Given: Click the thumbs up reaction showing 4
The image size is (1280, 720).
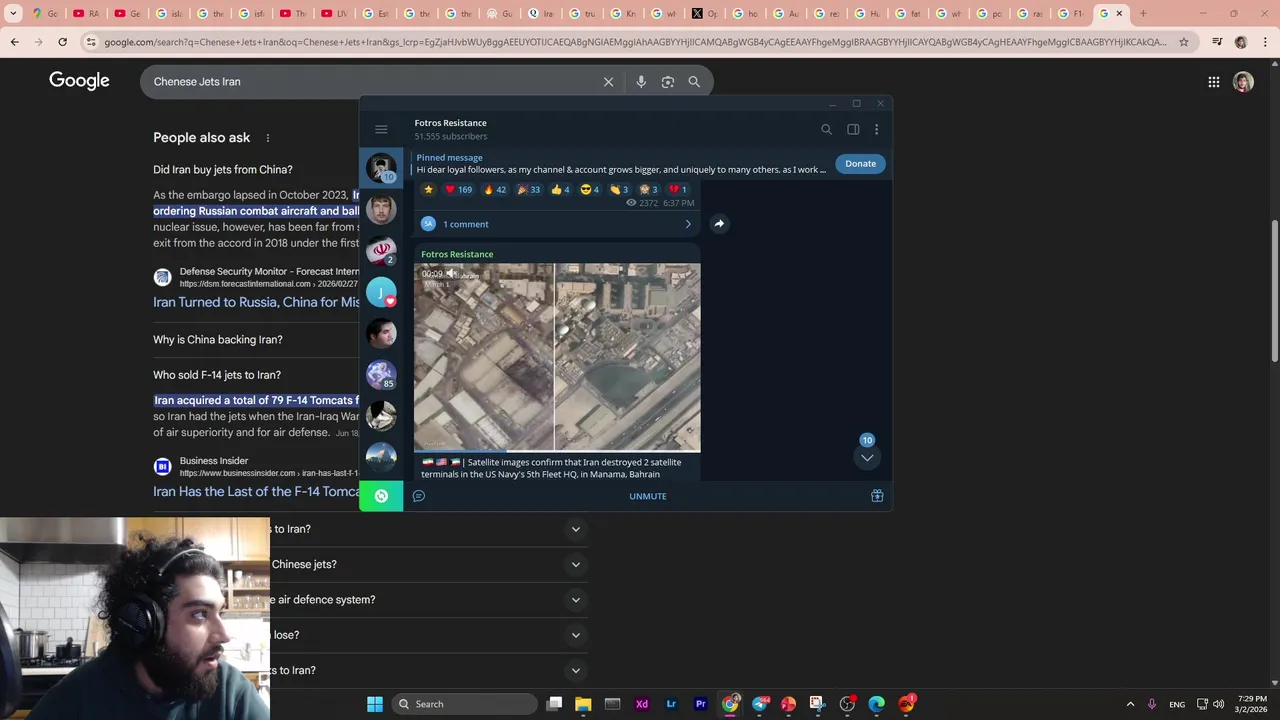Looking at the screenshot, I should point(560,189).
